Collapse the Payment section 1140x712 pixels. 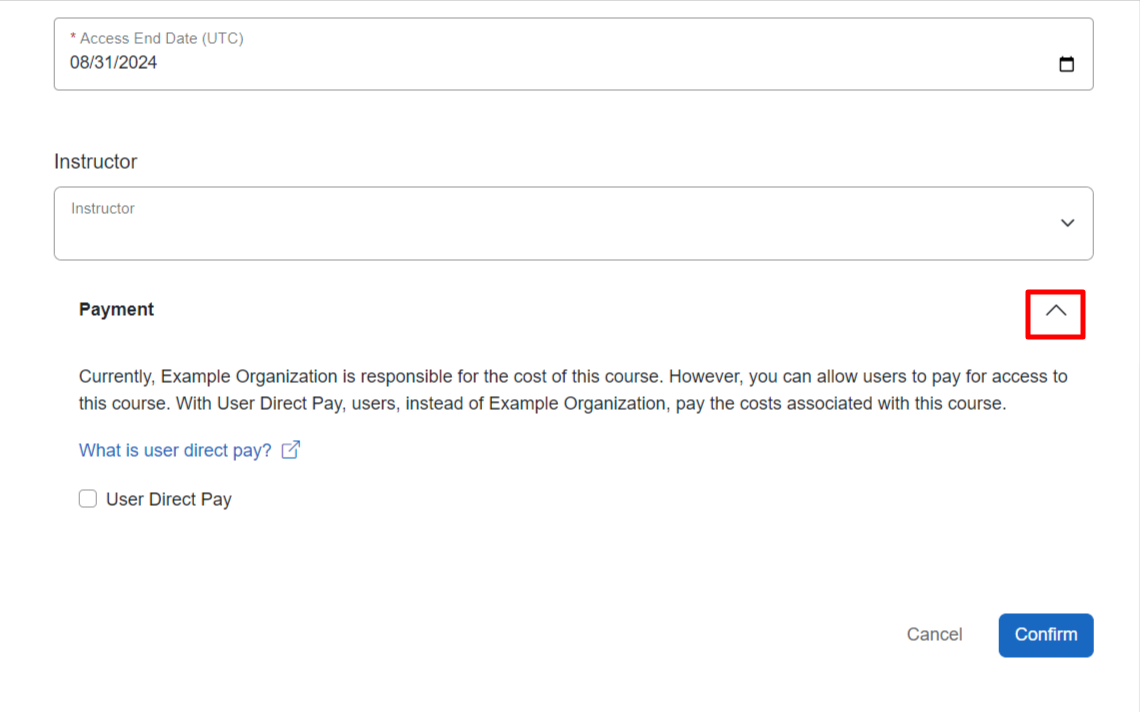[1056, 311]
